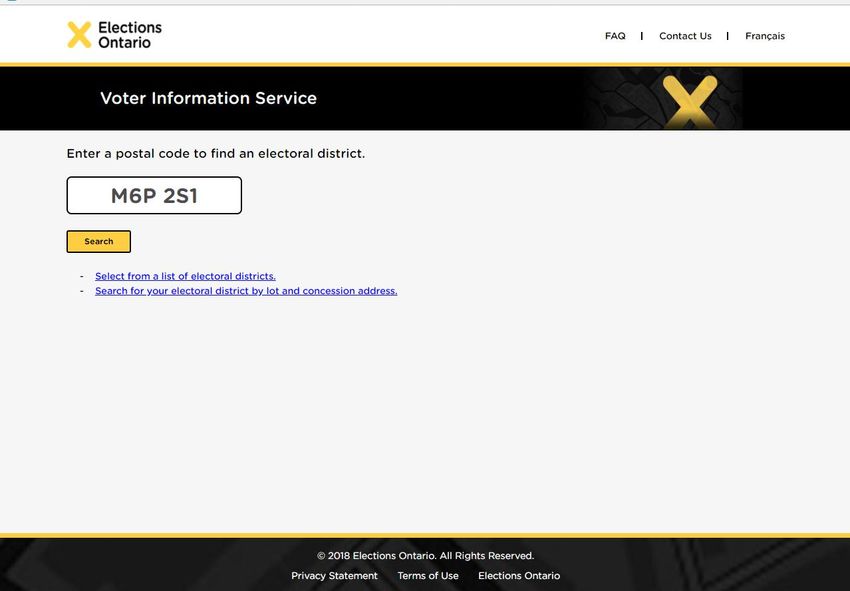Click the Elections Ontario logo

coord(114,35)
